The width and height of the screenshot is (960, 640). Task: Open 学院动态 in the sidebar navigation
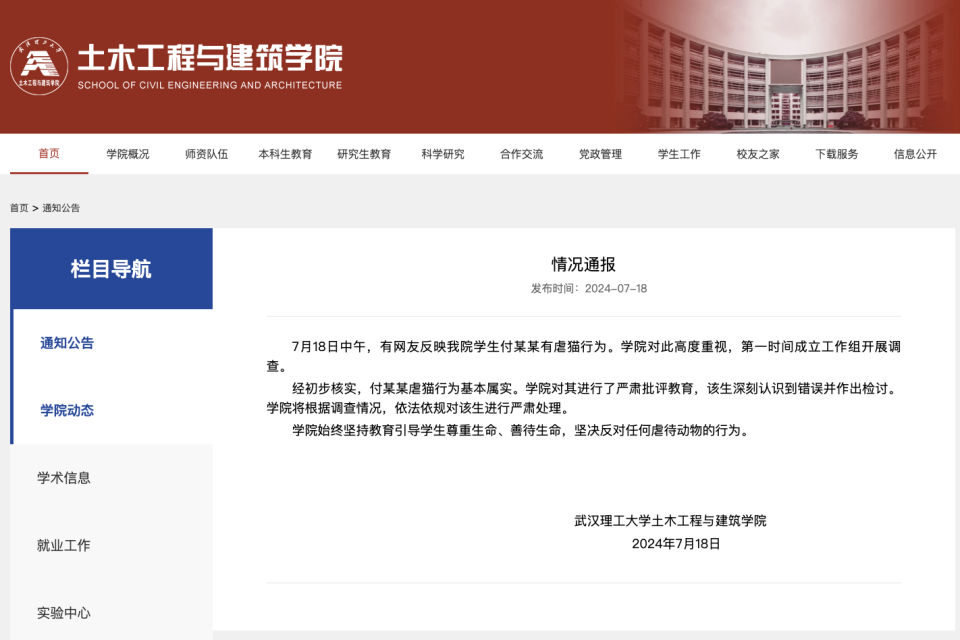(x=67, y=410)
